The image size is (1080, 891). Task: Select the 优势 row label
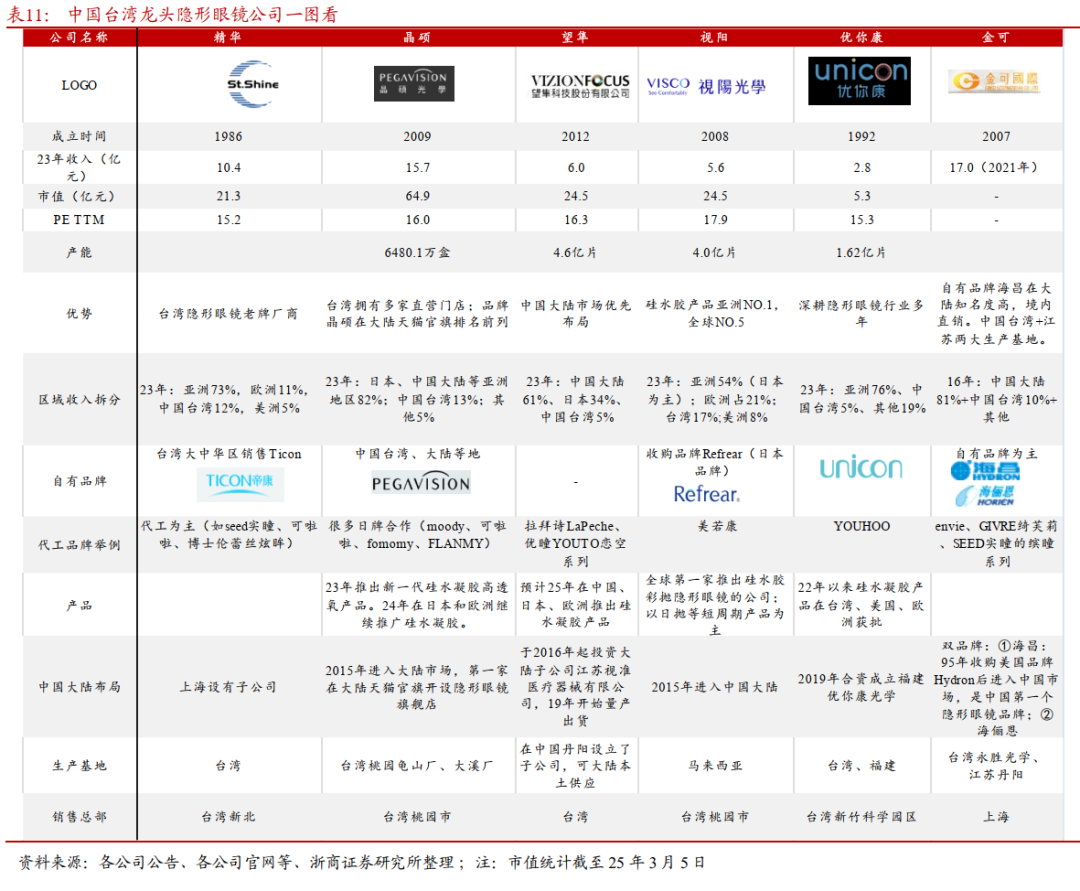[x=79, y=313]
